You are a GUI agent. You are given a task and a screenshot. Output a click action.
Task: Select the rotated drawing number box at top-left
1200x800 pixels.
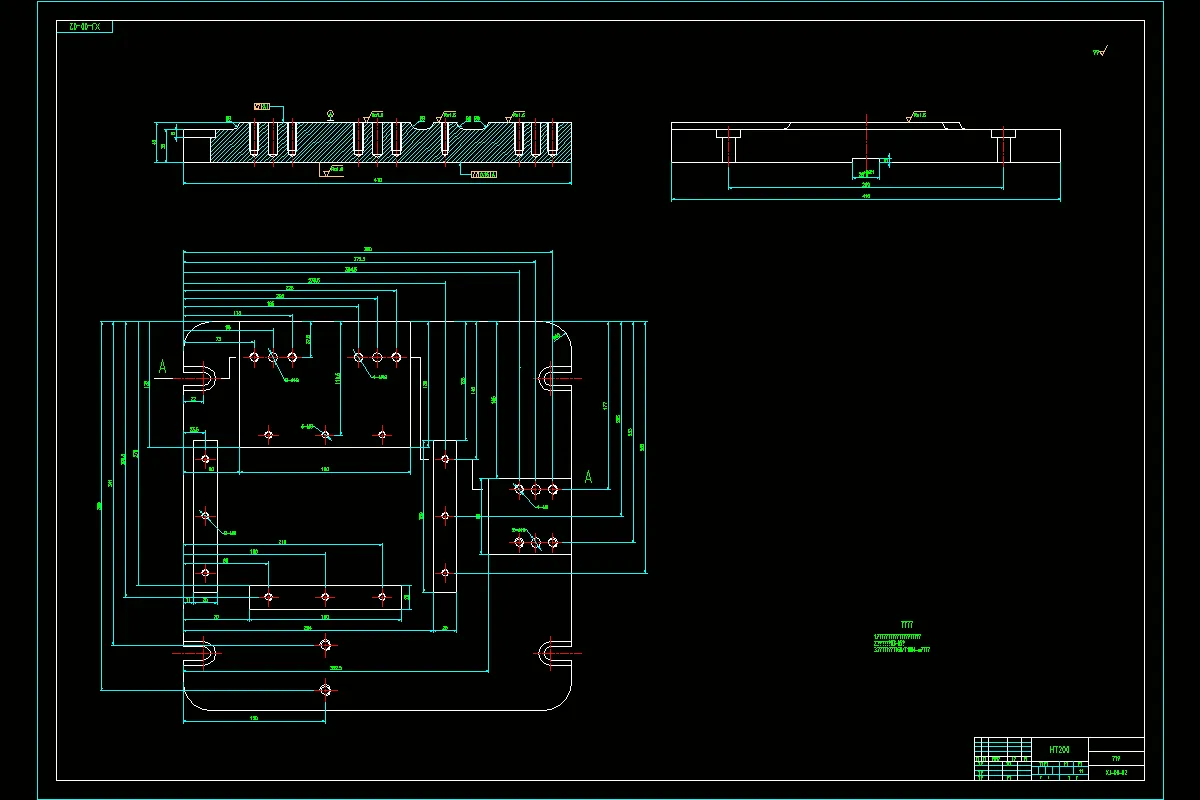84,26
